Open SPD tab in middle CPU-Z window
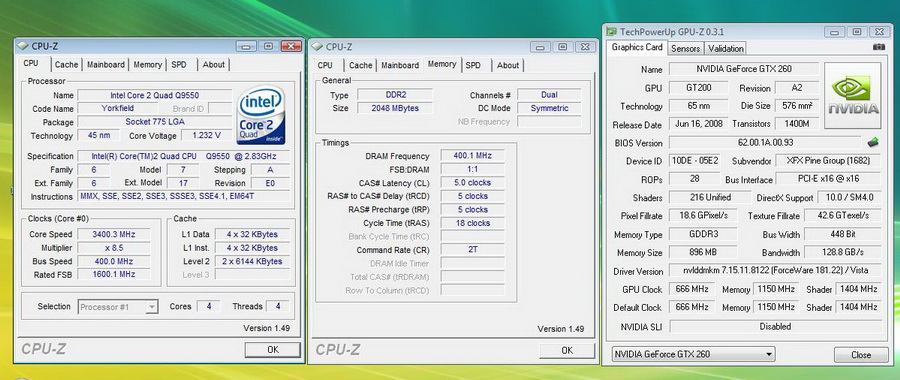 (x=474, y=65)
